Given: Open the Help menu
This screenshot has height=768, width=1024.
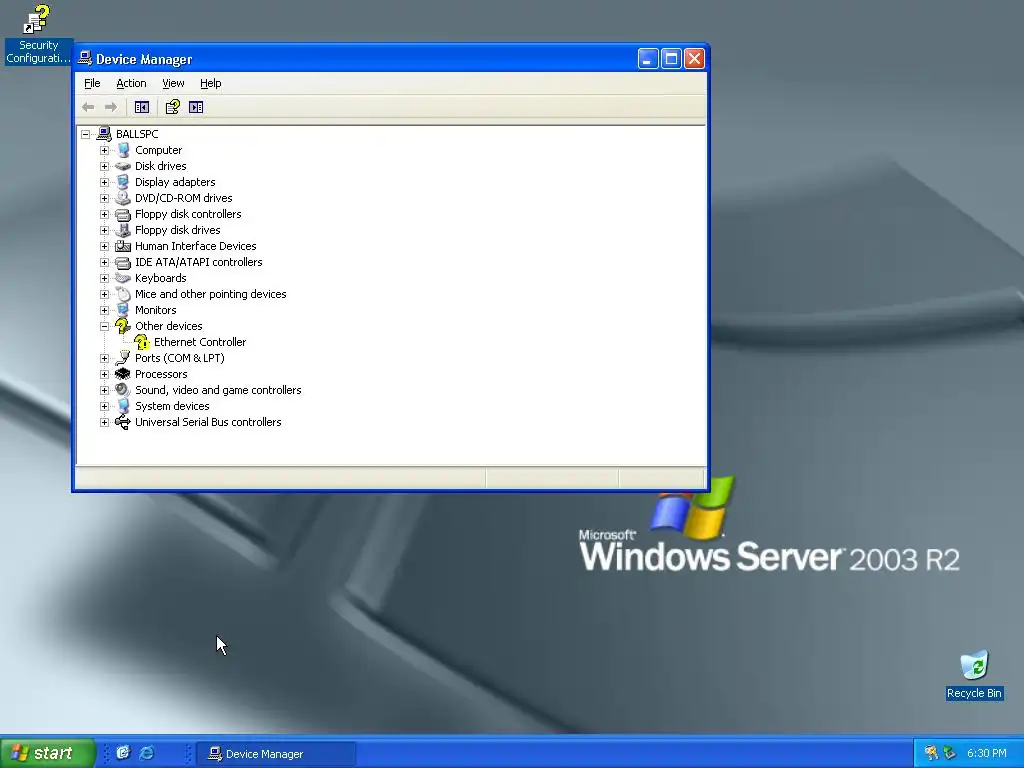Looking at the screenshot, I should (211, 83).
